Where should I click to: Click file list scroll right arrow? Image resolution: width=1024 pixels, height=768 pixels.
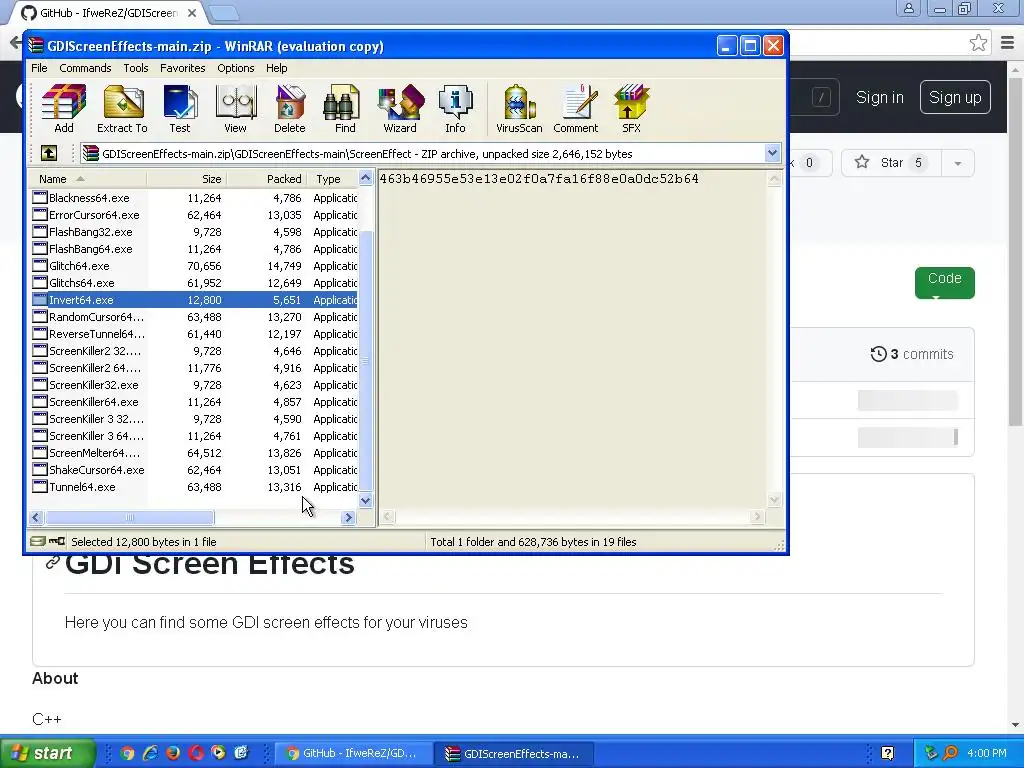[x=348, y=517]
